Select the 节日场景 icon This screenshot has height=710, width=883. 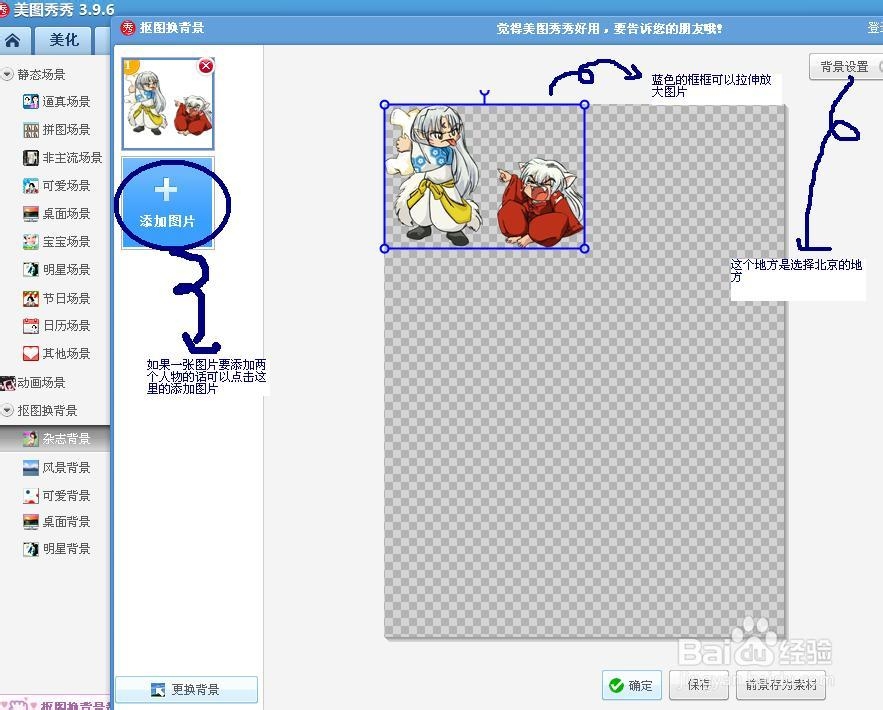pos(30,298)
